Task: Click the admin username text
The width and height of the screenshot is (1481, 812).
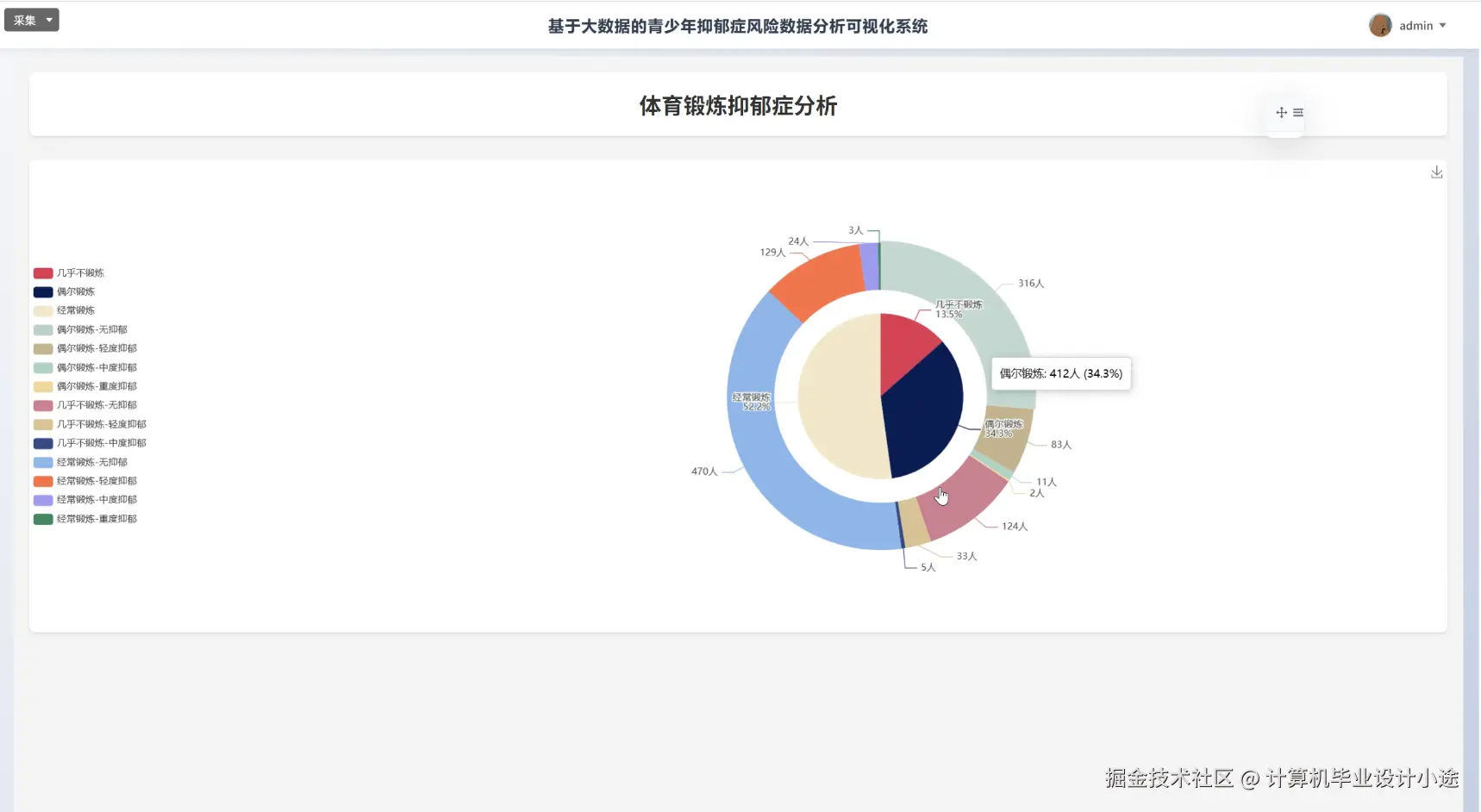Action: [x=1414, y=25]
